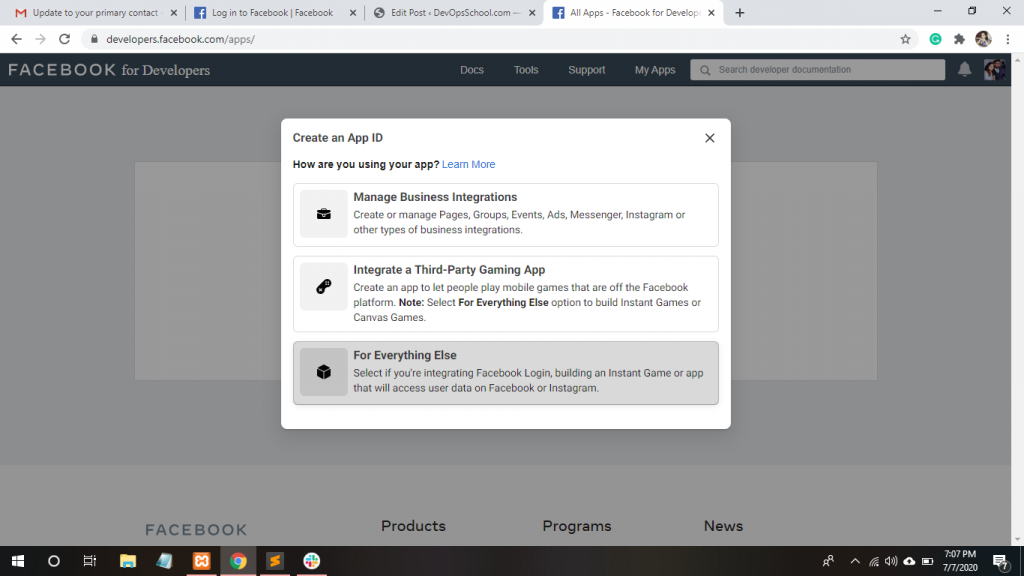
Task: Go to the Facebook for Developers logo
Action: pos(109,70)
